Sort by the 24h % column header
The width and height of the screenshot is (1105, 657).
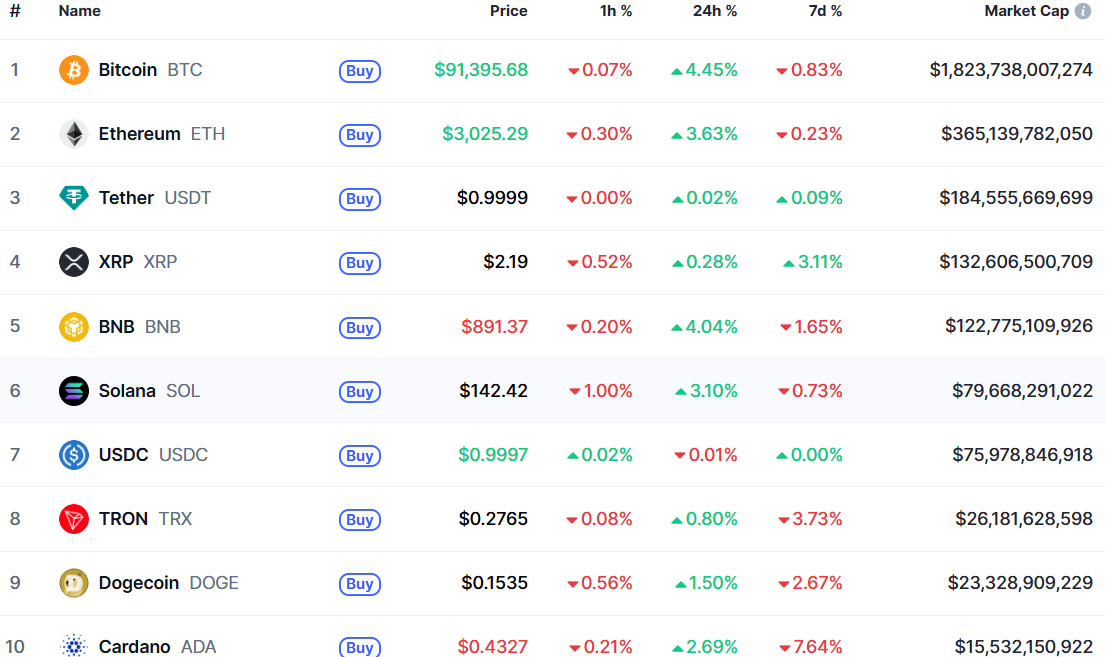tap(714, 11)
